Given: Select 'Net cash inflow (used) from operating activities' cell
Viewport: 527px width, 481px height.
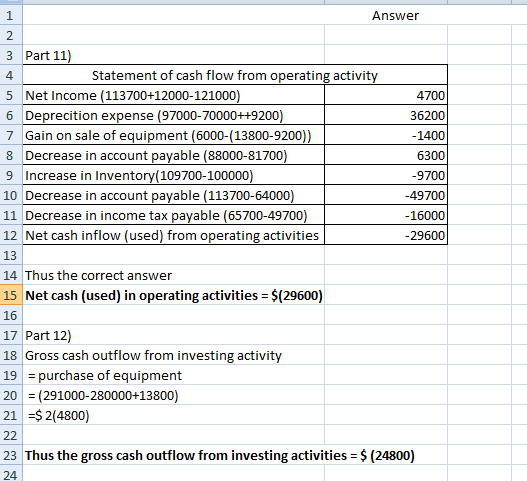Looking at the screenshot, I should point(173,235).
